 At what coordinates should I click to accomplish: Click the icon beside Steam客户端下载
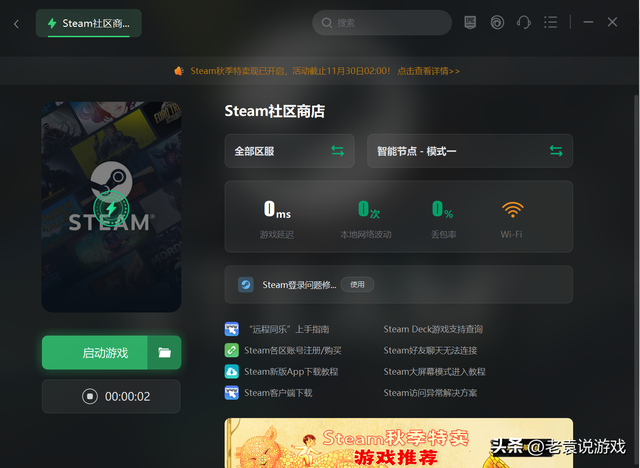231,393
